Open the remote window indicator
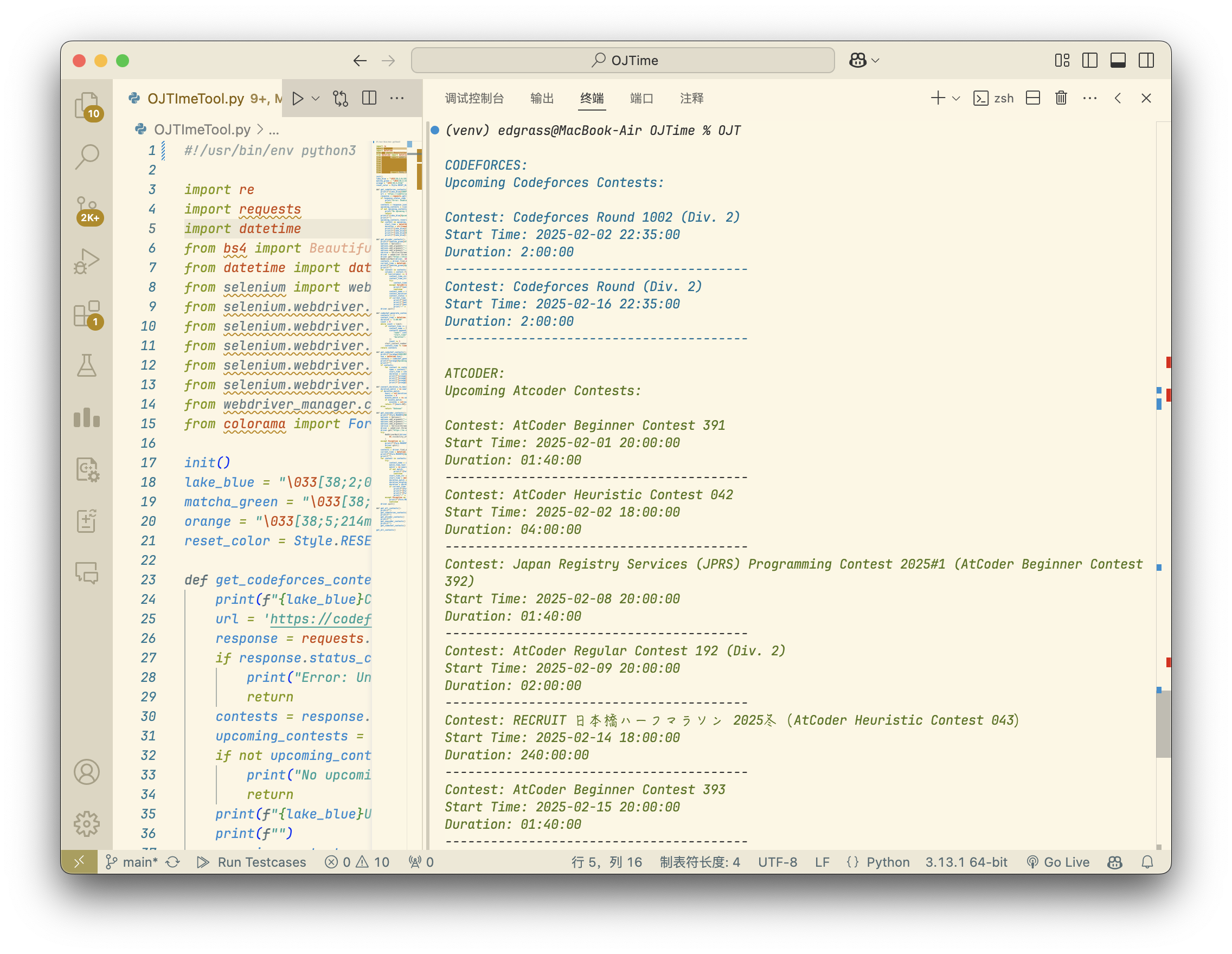Image resolution: width=1232 pixels, height=954 pixels. tap(79, 862)
